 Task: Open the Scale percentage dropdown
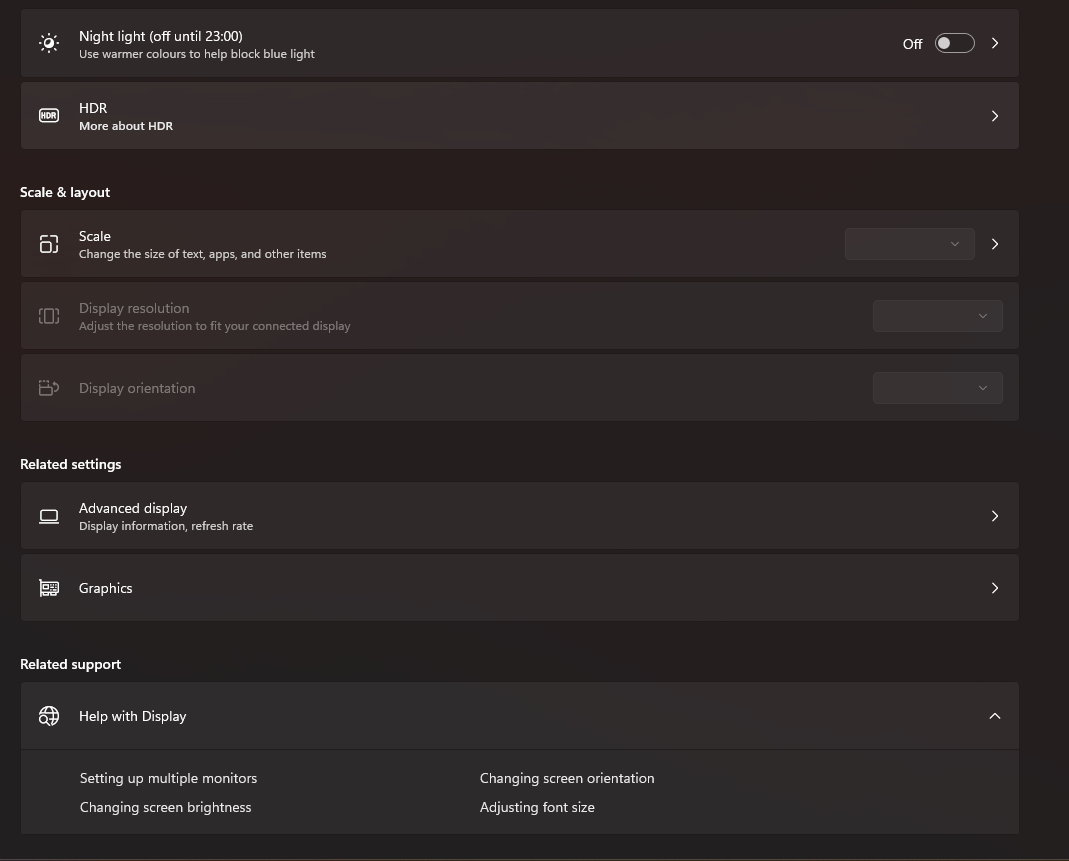[909, 244]
